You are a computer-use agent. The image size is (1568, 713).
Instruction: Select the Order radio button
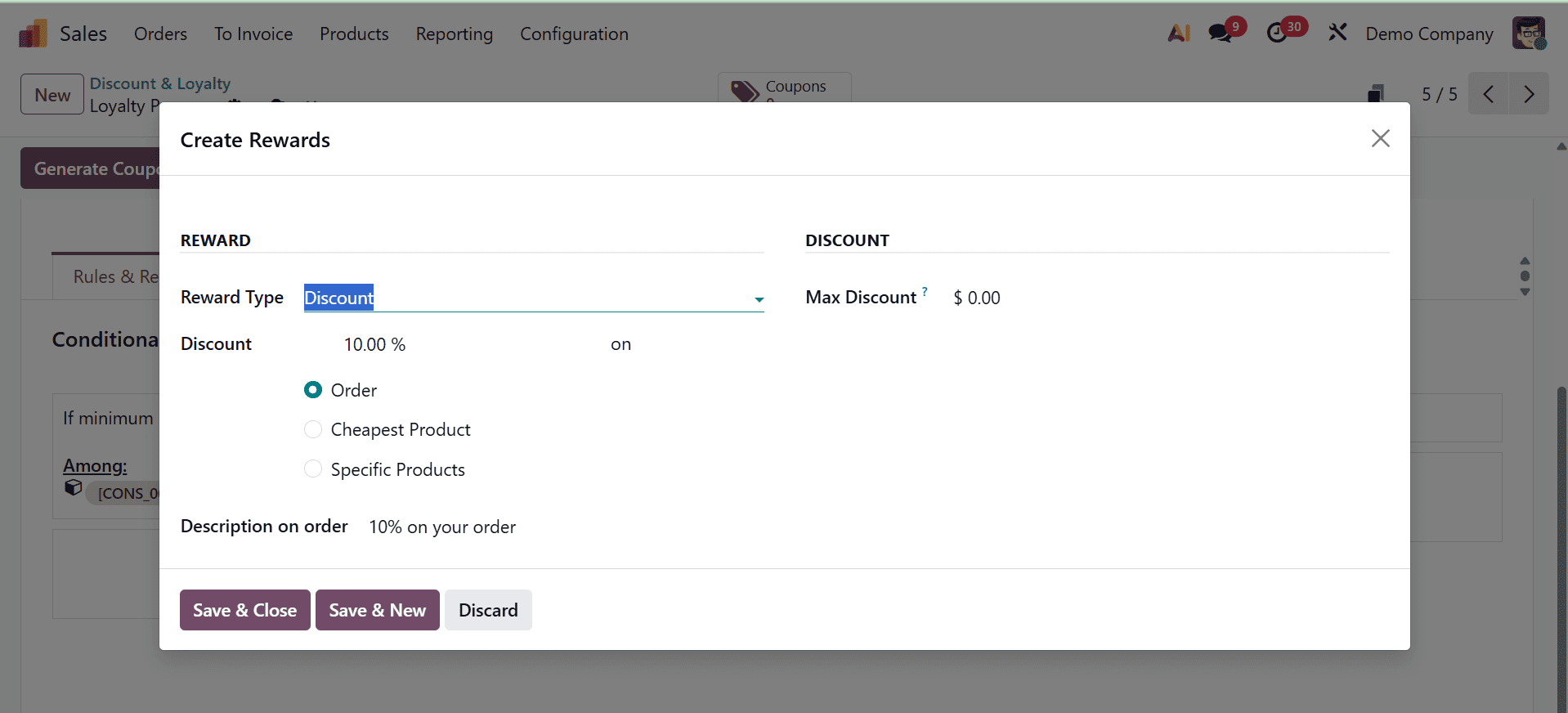coord(312,389)
